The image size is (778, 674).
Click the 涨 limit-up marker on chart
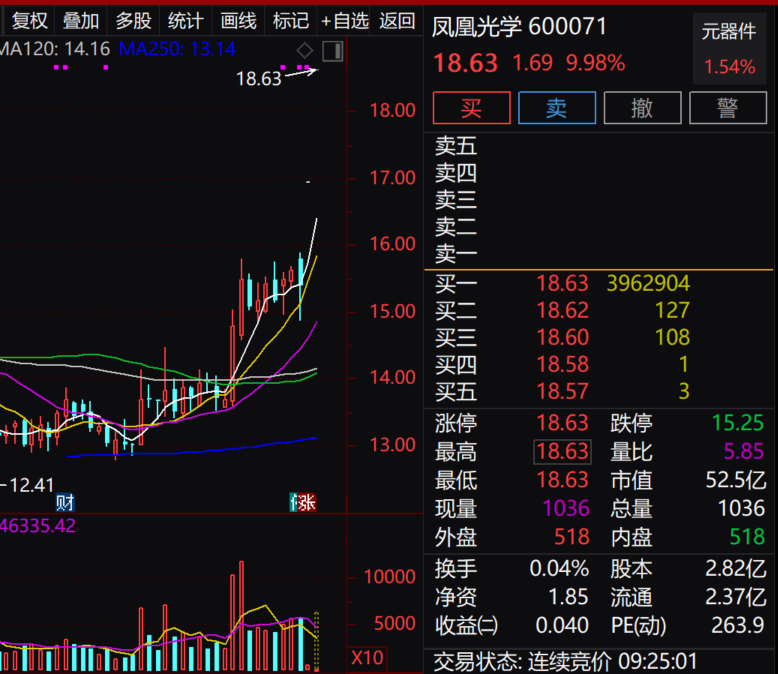click(x=303, y=502)
